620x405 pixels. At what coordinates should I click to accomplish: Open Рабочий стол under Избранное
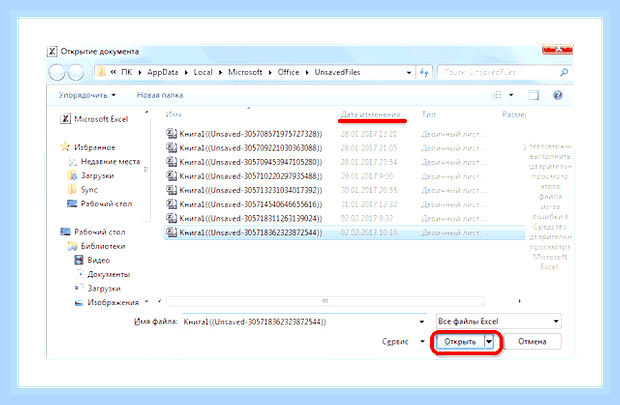100,204
